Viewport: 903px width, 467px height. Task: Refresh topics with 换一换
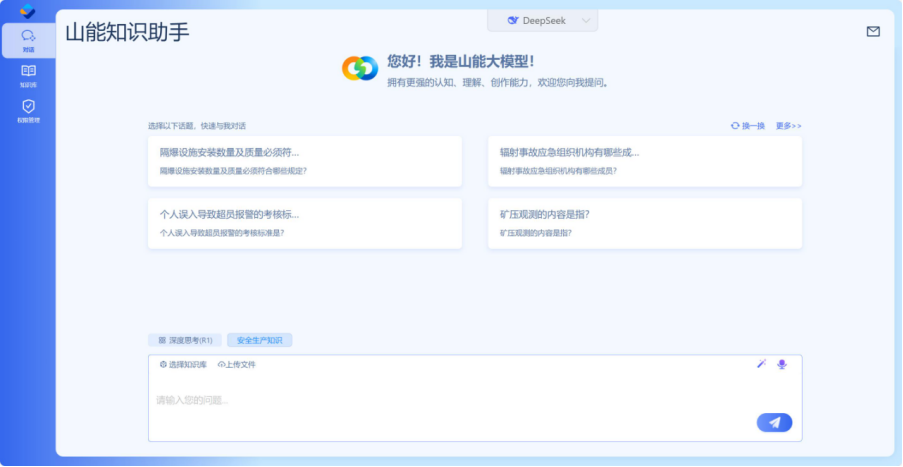(748, 126)
